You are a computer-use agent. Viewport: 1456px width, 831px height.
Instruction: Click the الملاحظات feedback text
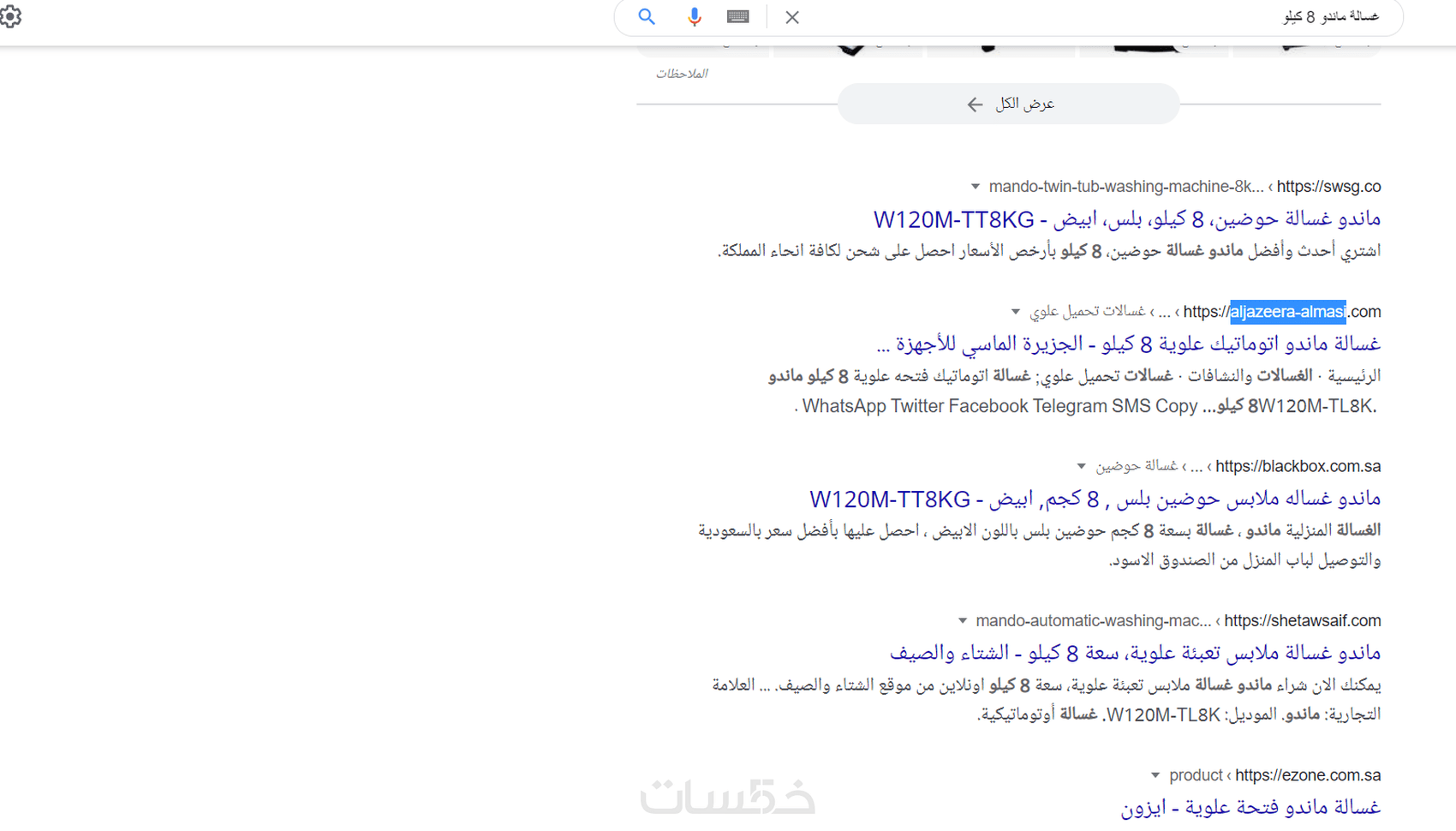[682, 74]
